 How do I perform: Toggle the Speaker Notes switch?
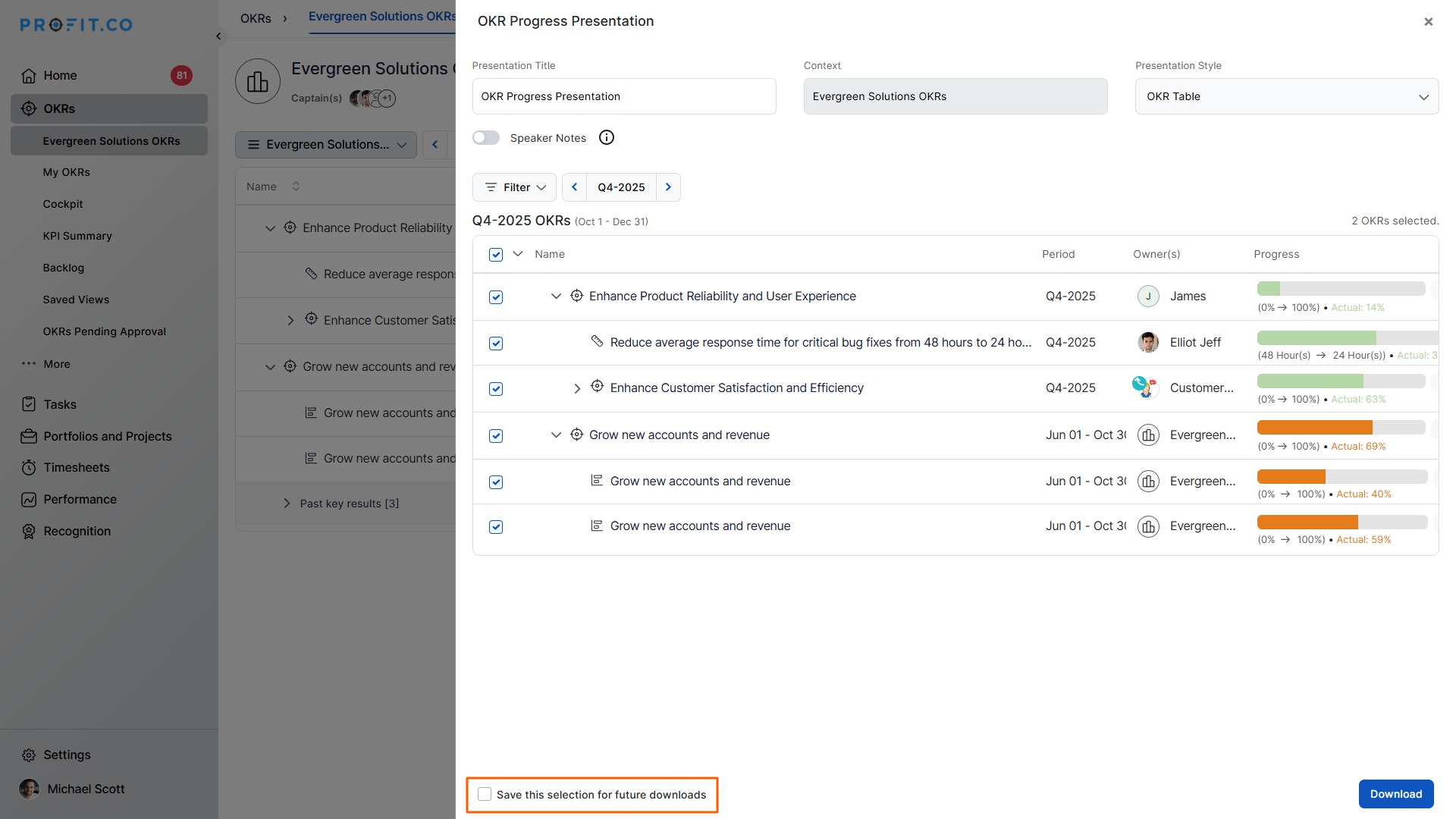[486, 138]
